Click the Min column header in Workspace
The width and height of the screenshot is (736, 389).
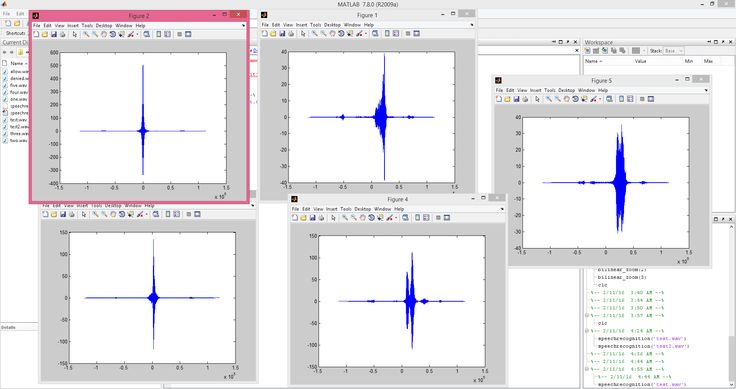[689, 61]
